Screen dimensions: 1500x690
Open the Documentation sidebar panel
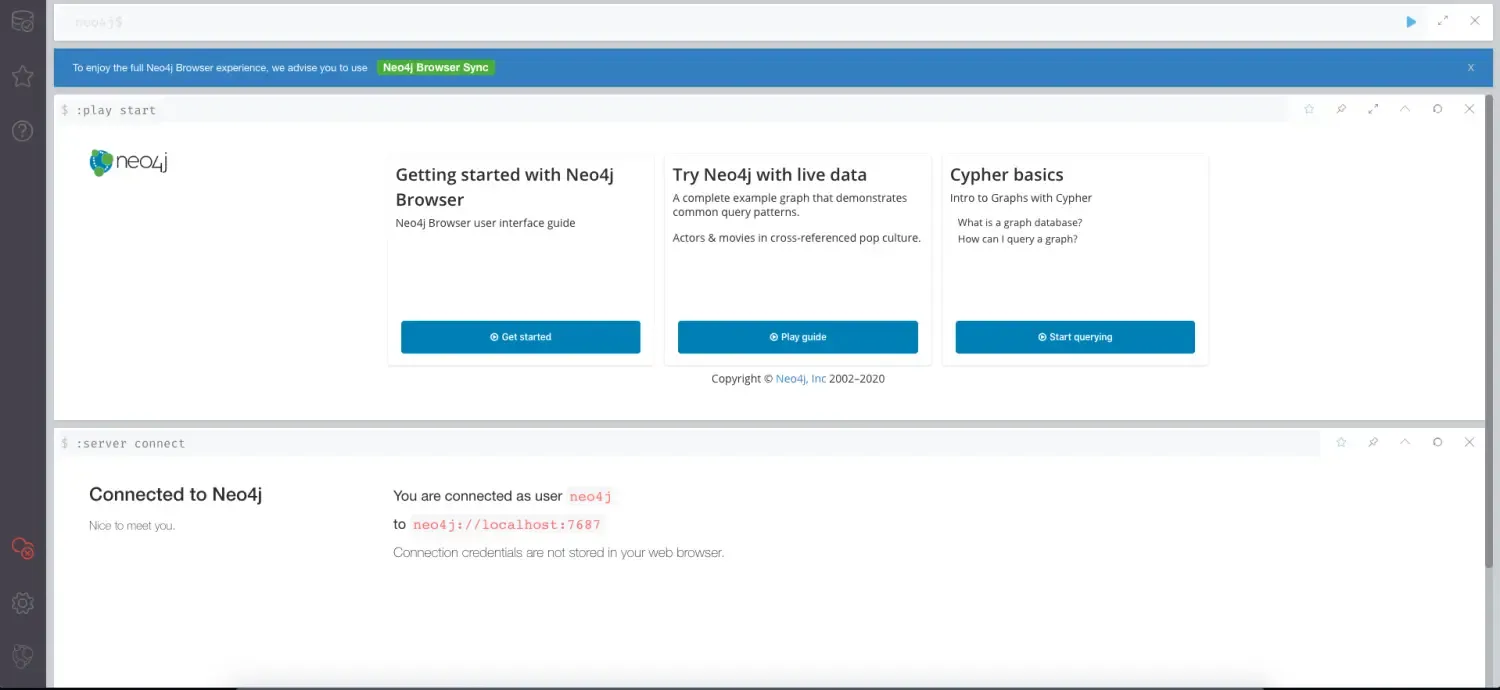(x=22, y=130)
